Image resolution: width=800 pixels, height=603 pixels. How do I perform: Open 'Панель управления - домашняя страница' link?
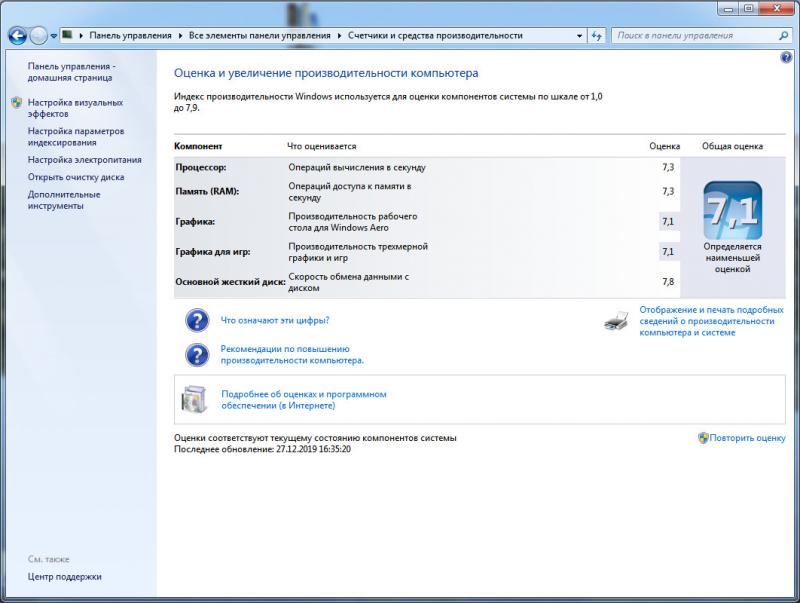coord(71,72)
